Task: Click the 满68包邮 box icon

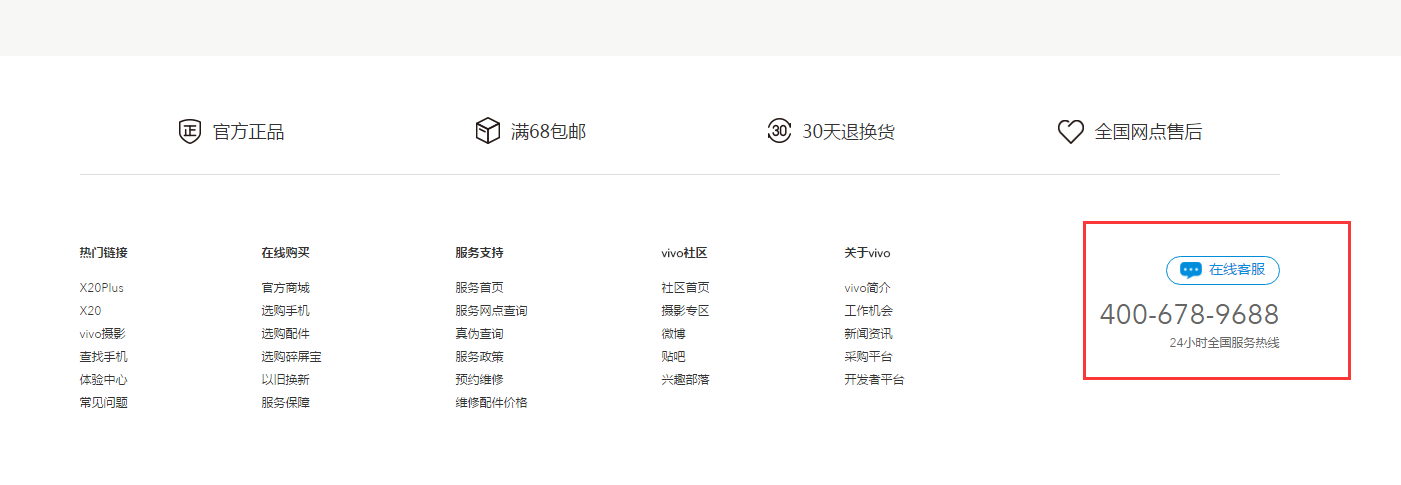Action: (487, 131)
